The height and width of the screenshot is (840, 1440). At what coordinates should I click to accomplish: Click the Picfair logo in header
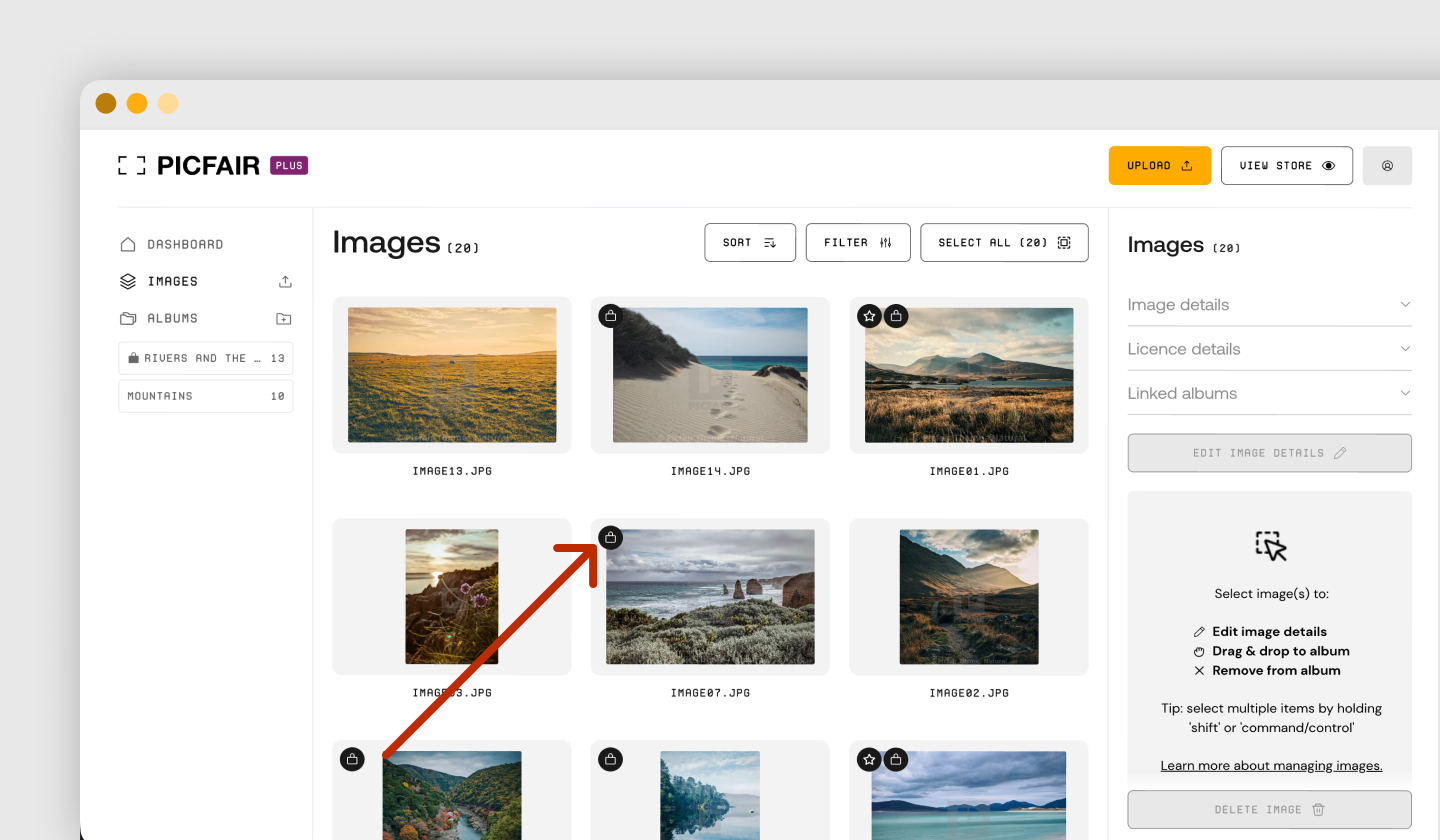pos(189,166)
